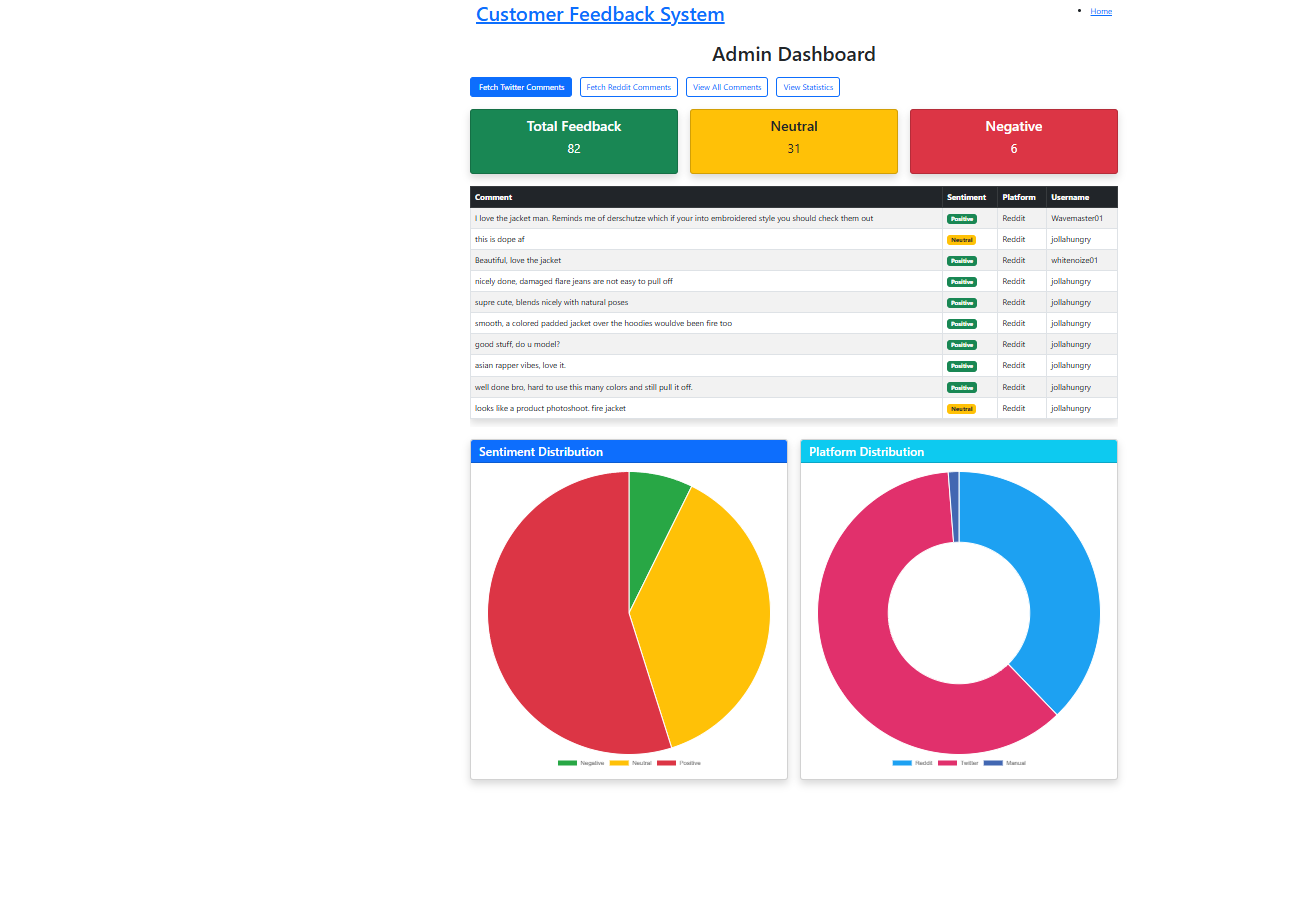This screenshot has height=899, width=1301.
Task: Open the Customer Feedback System title link
Action: 600,14
